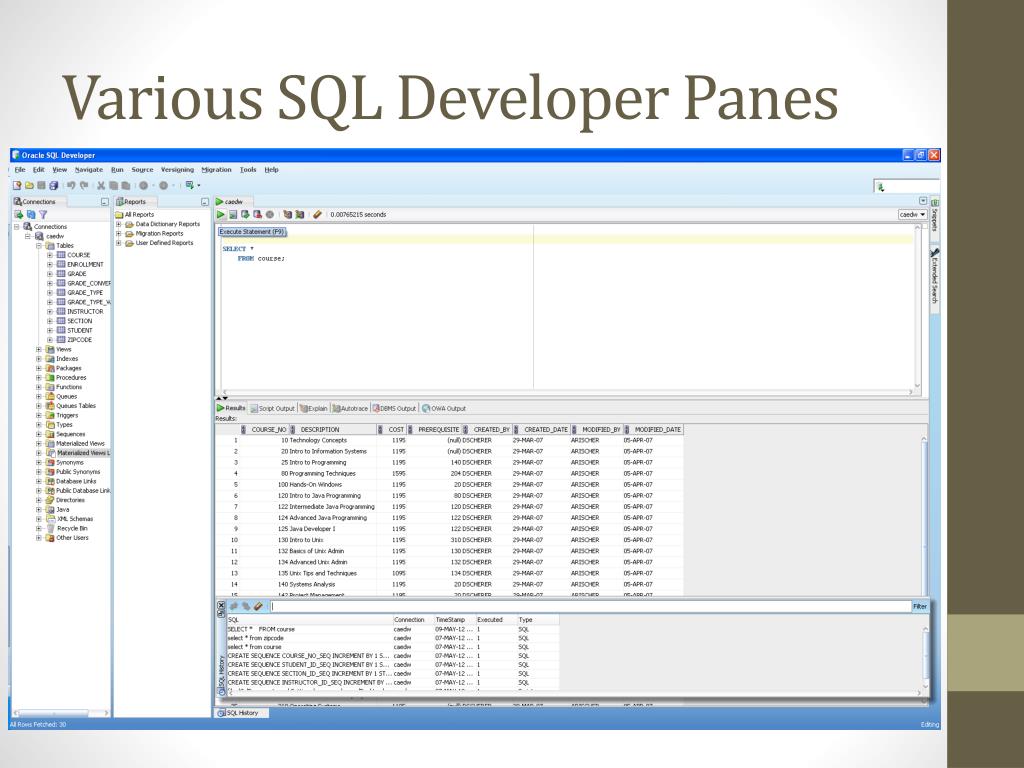This screenshot has height=768, width=1024.
Task: Click the results grid vertical scrollbar
Action: (x=924, y=515)
